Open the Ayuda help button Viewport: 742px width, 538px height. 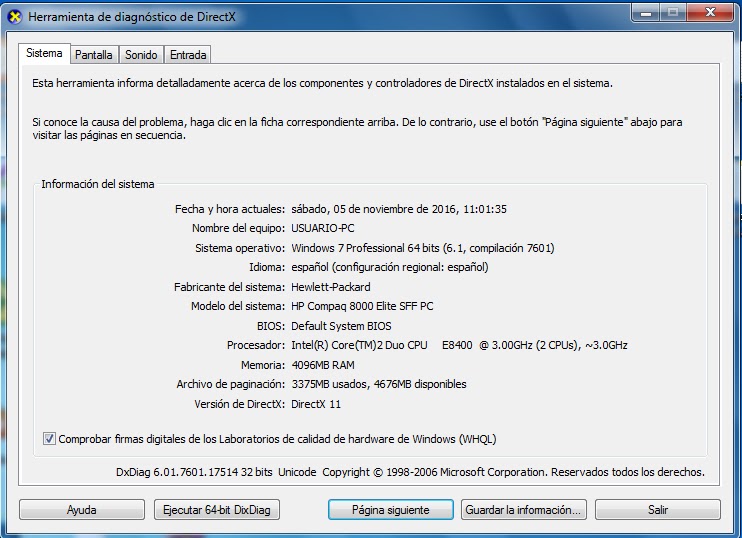(x=82, y=510)
